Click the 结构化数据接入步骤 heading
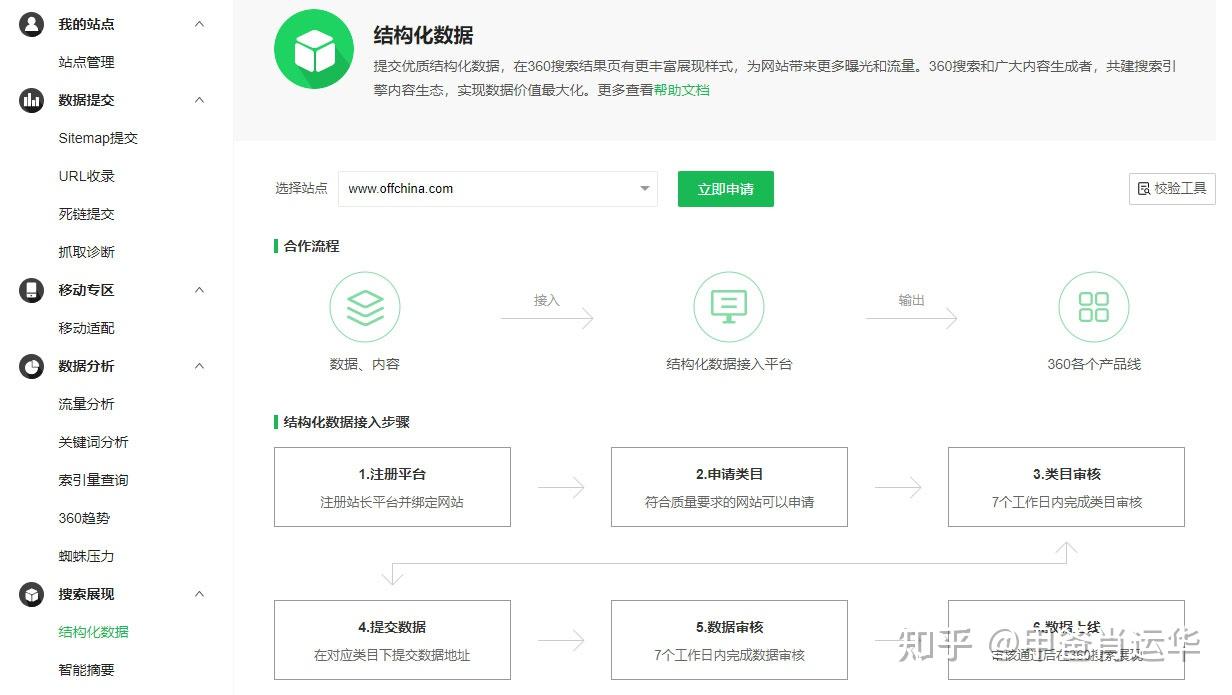 pos(347,422)
